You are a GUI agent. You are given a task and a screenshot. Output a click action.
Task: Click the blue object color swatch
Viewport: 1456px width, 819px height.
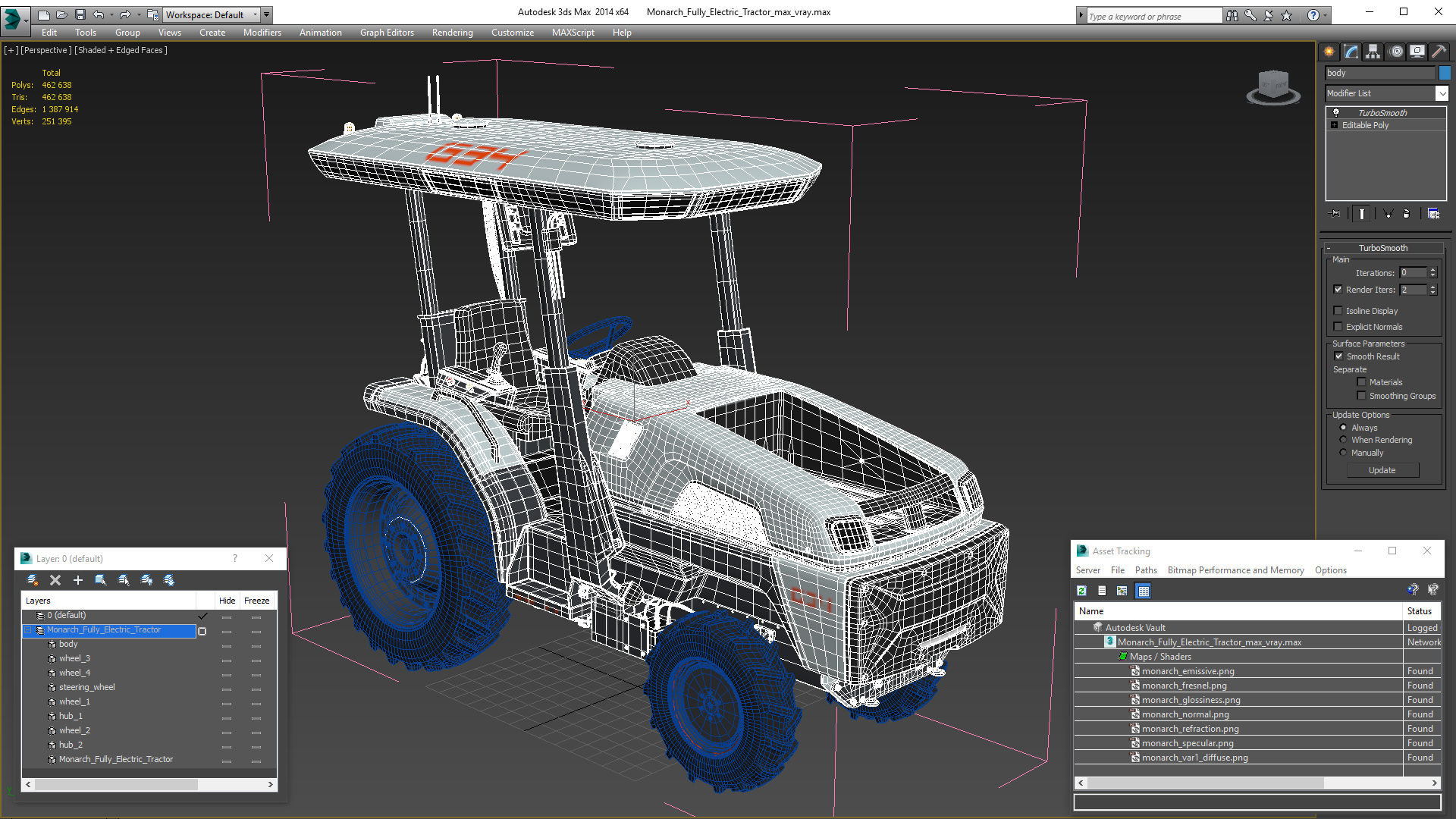[1445, 73]
